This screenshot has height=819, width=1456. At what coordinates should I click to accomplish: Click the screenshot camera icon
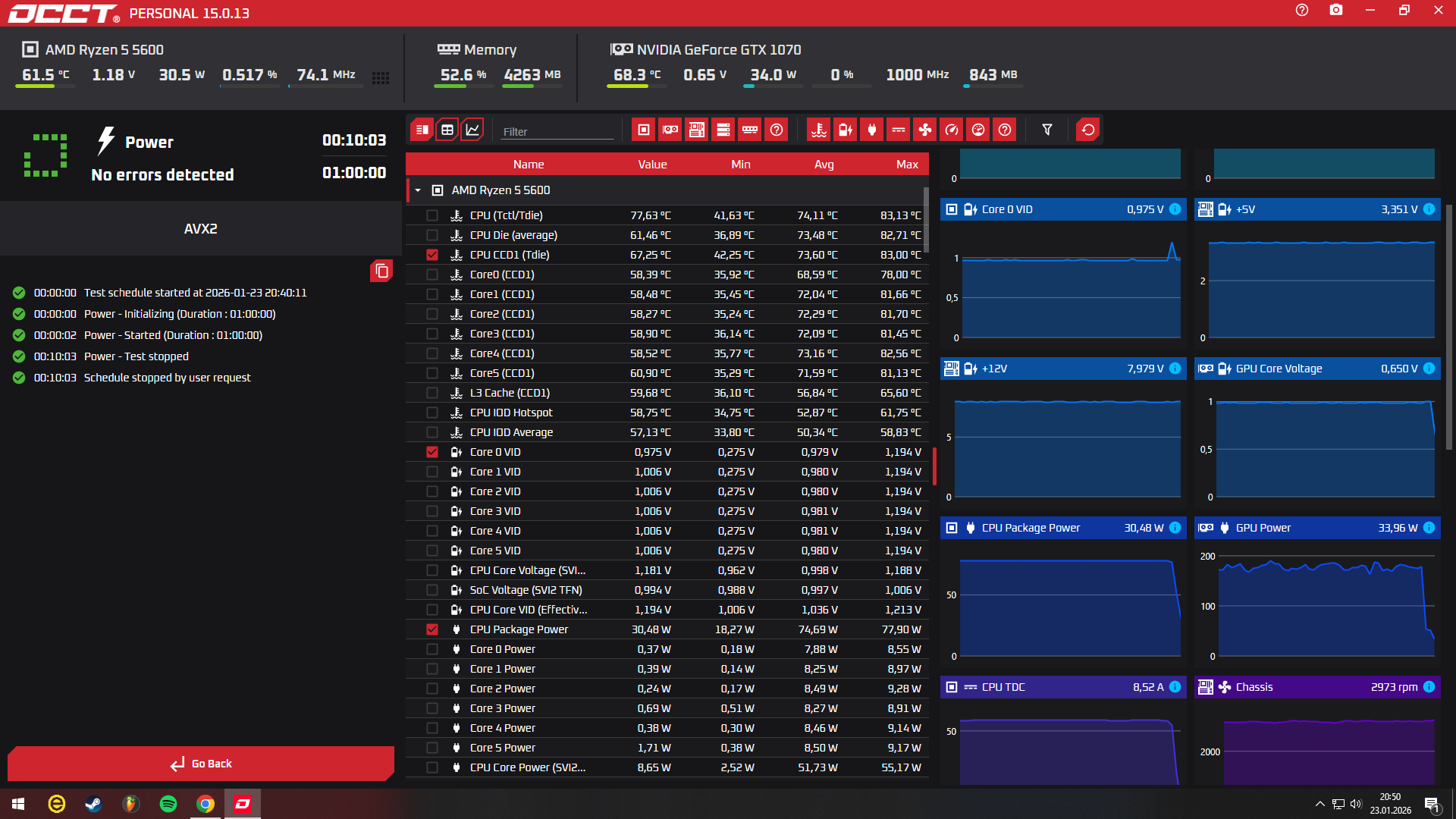pos(1335,11)
